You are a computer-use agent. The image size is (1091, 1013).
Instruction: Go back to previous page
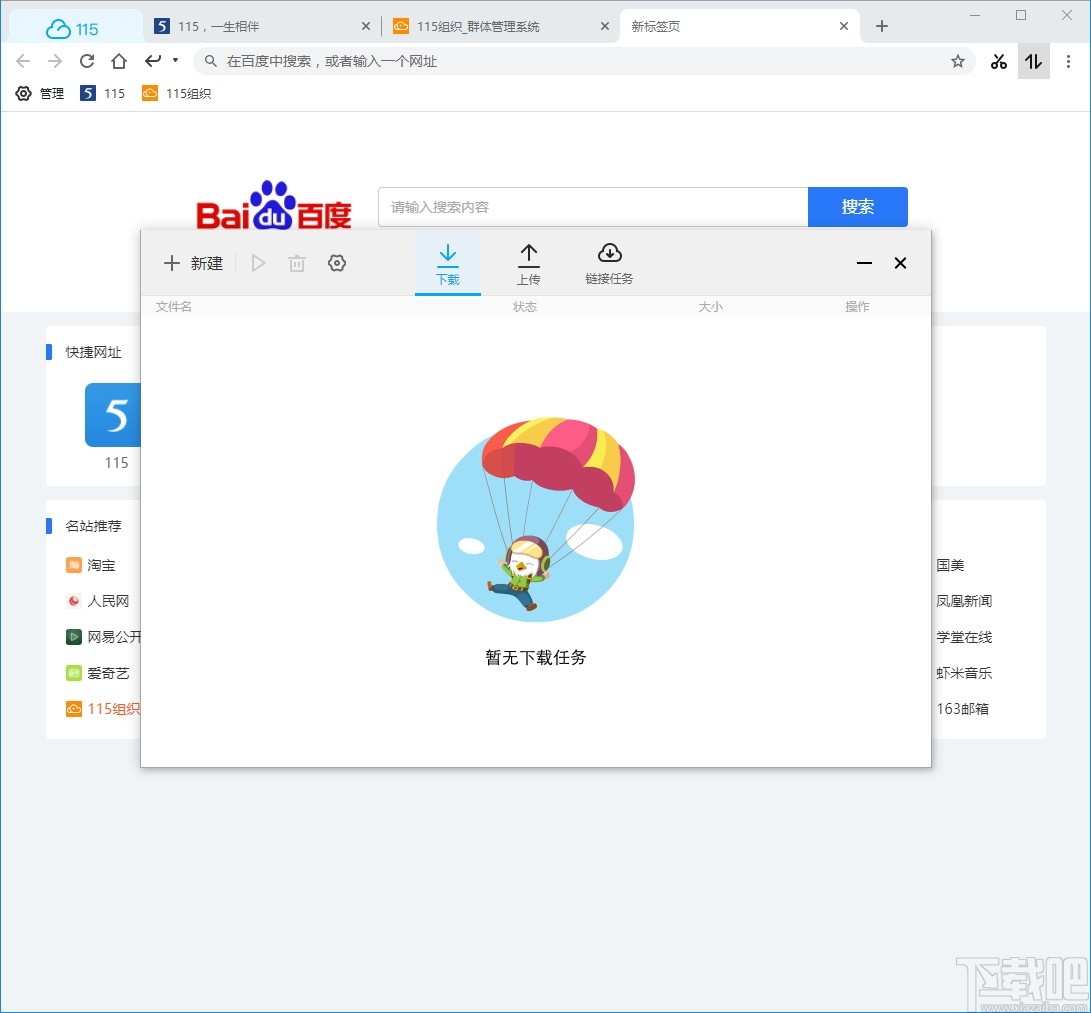23,61
